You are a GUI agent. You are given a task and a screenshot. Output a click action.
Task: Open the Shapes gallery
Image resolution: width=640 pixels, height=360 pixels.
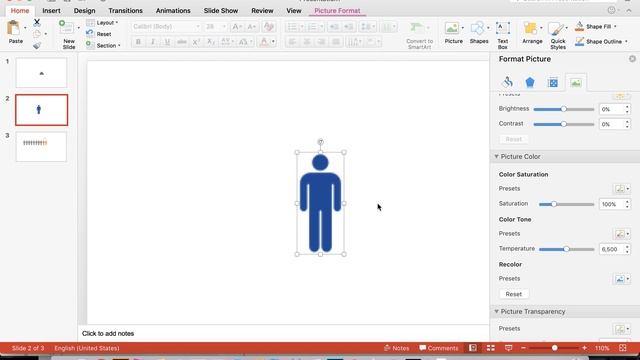pyautogui.click(x=478, y=28)
